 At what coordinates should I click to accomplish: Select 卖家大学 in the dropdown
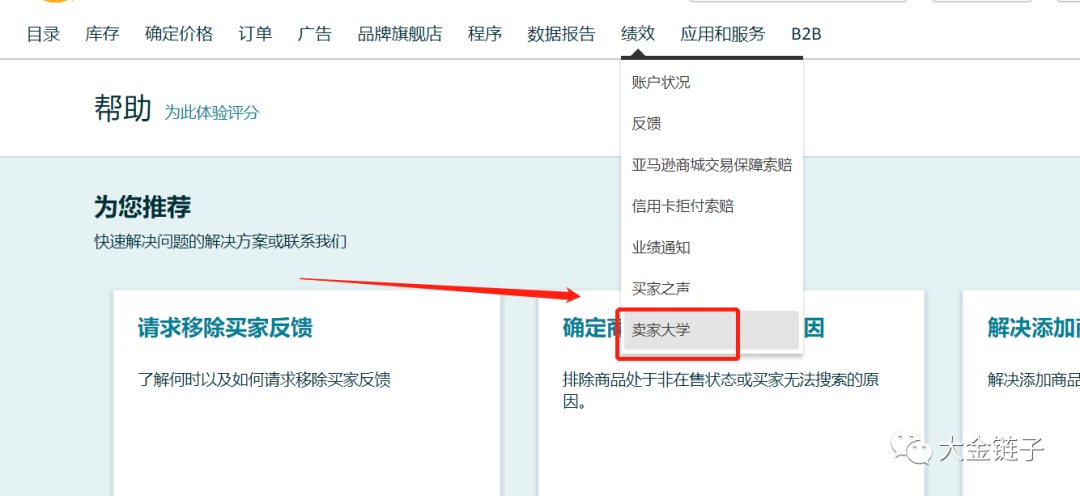tap(712, 330)
